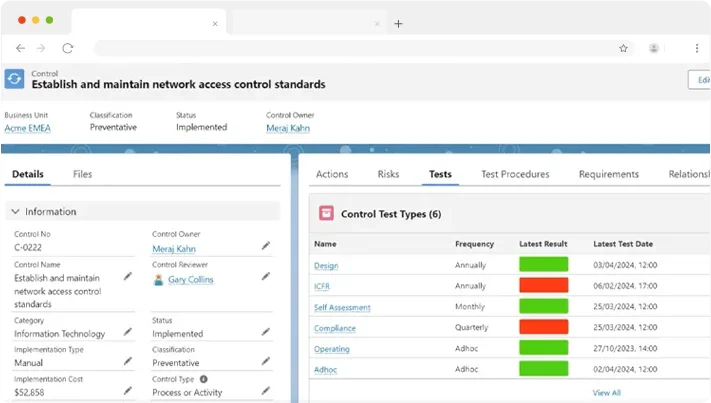Image resolution: width=711 pixels, height=403 pixels.
Task: Click the green result swatch for Design
Action: click(543, 265)
